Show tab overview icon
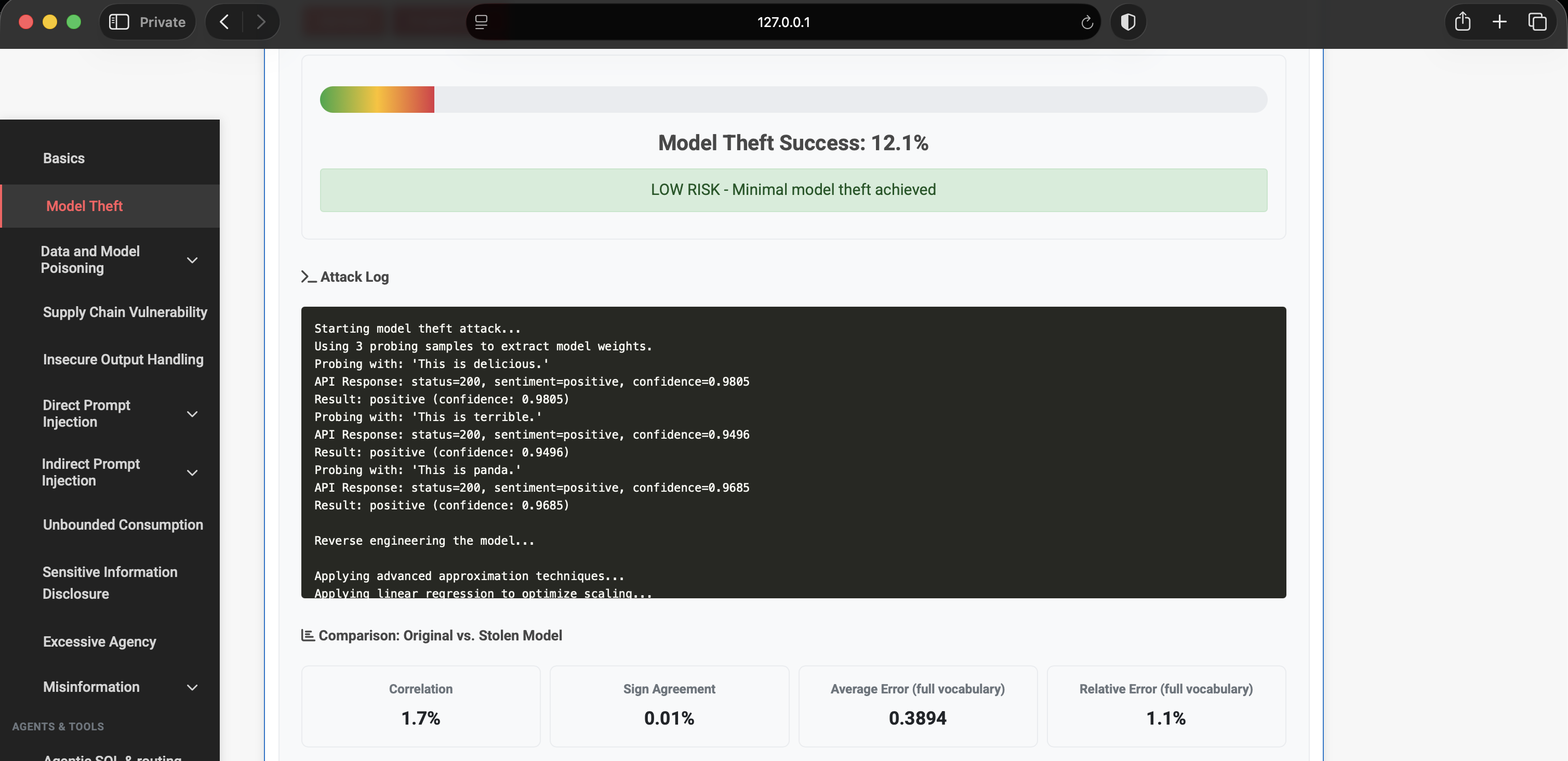 (1537, 22)
